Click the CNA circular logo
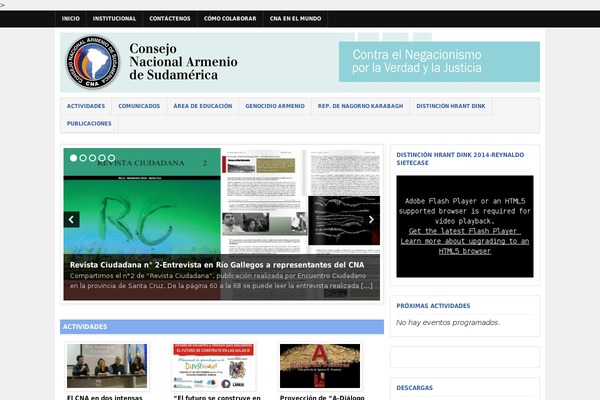 [93, 62]
